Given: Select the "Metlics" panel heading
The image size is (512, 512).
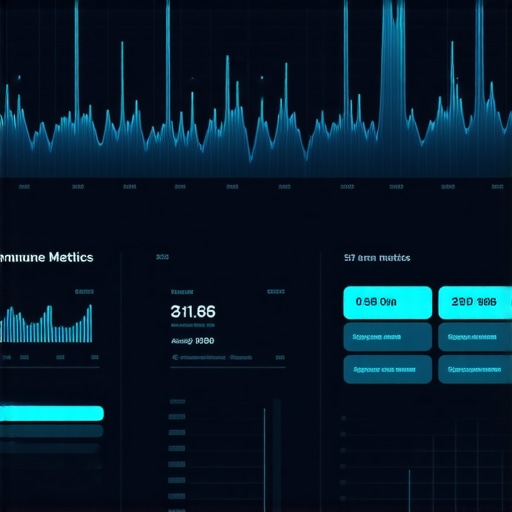Looking at the screenshot, I should 46,257.
